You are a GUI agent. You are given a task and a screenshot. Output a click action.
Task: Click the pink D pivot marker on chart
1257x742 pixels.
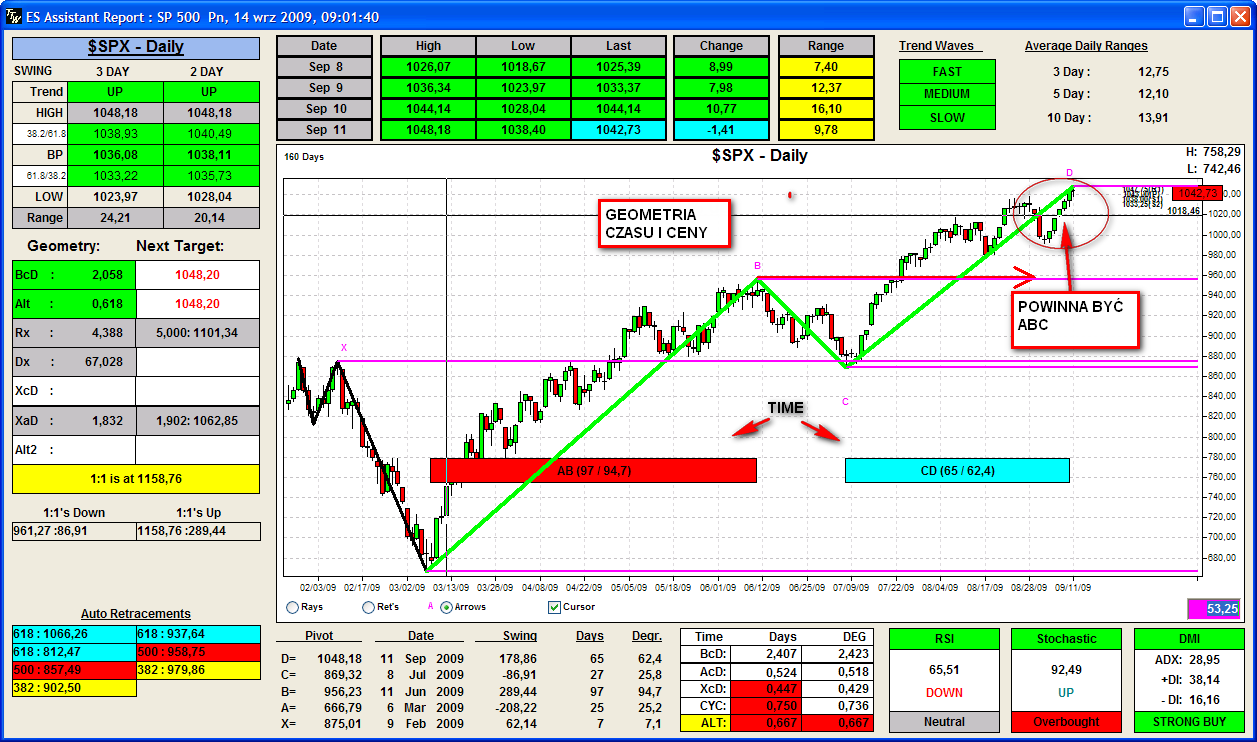(x=1069, y=173)
